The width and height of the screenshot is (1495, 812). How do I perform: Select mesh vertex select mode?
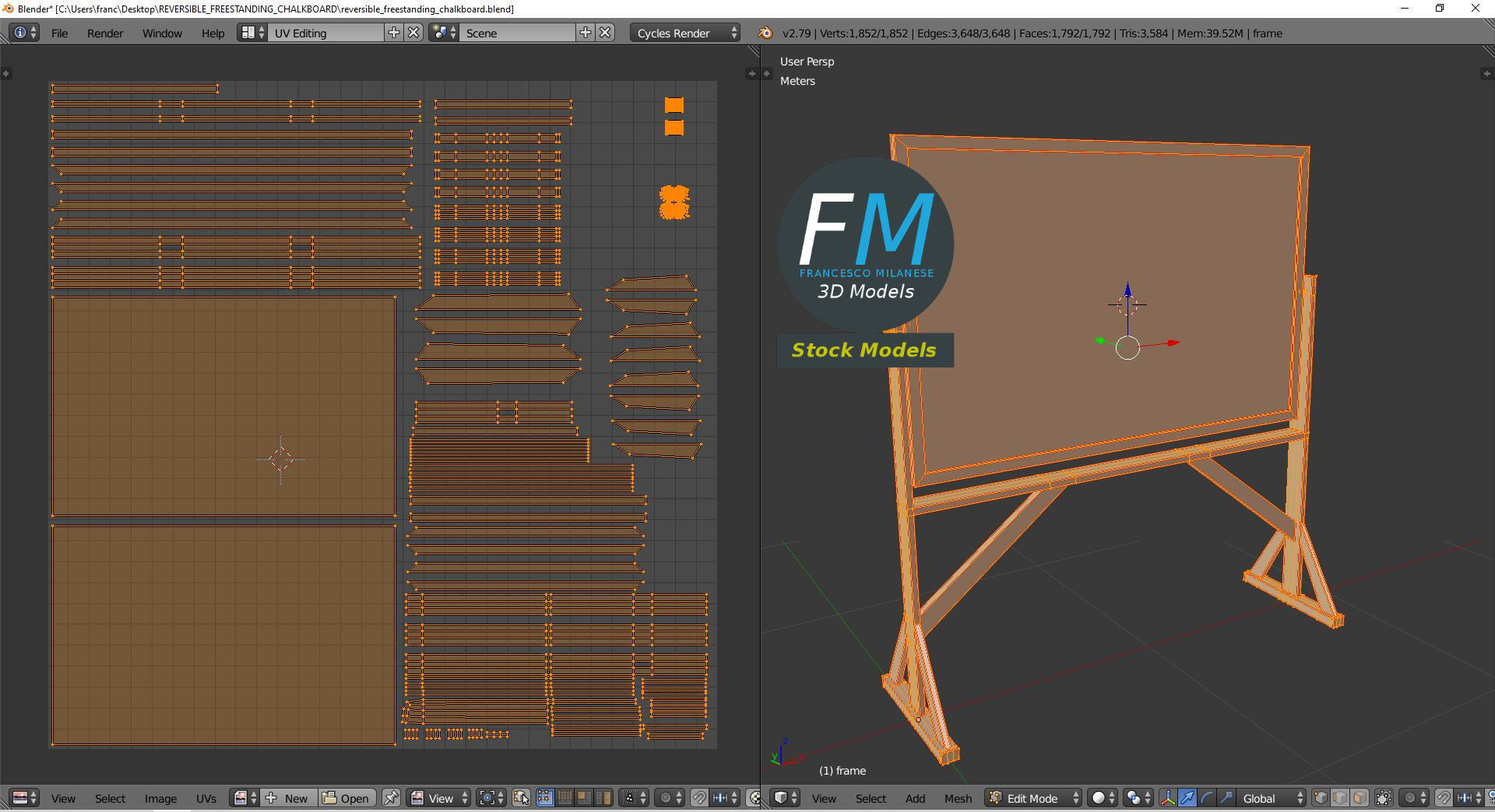pyautogui.click(x=1321, y=798)
